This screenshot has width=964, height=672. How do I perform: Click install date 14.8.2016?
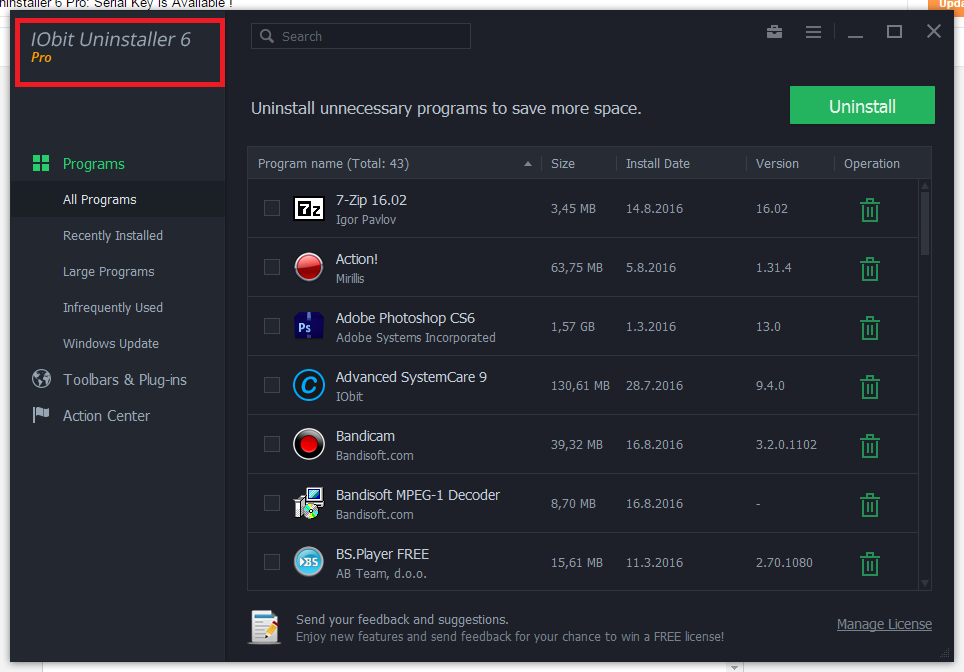point(654,208)
